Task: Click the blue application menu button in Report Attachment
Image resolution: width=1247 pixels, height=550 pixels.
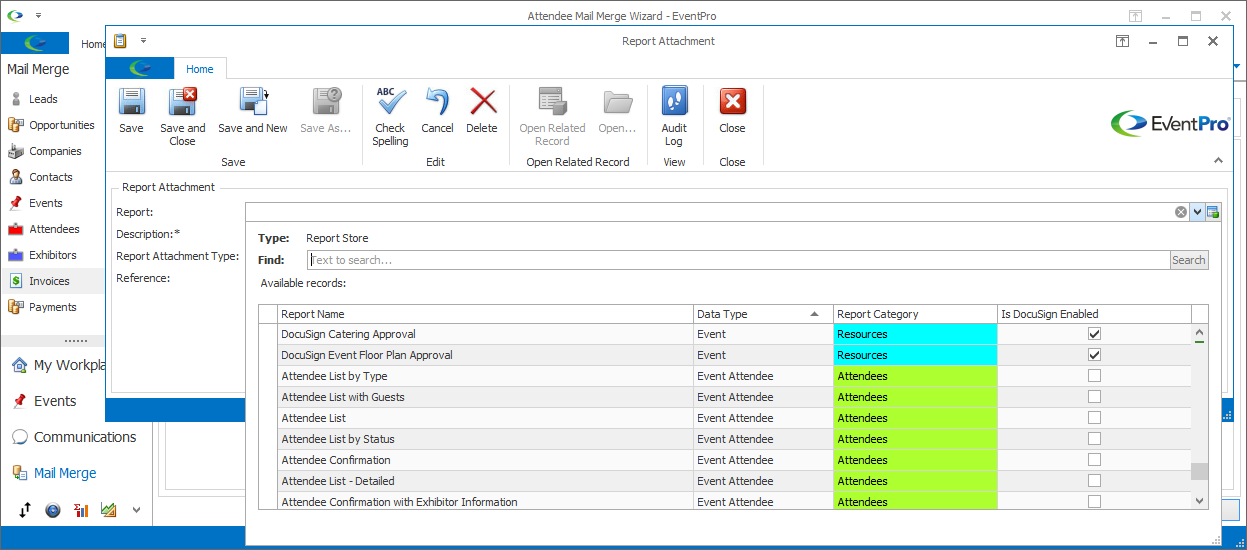Action: click(139, 69)
